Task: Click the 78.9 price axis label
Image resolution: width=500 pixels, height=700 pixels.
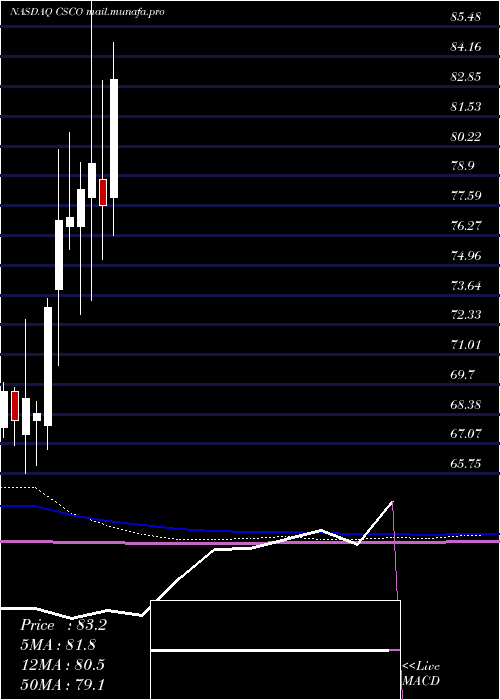Action: click(462, 166)
